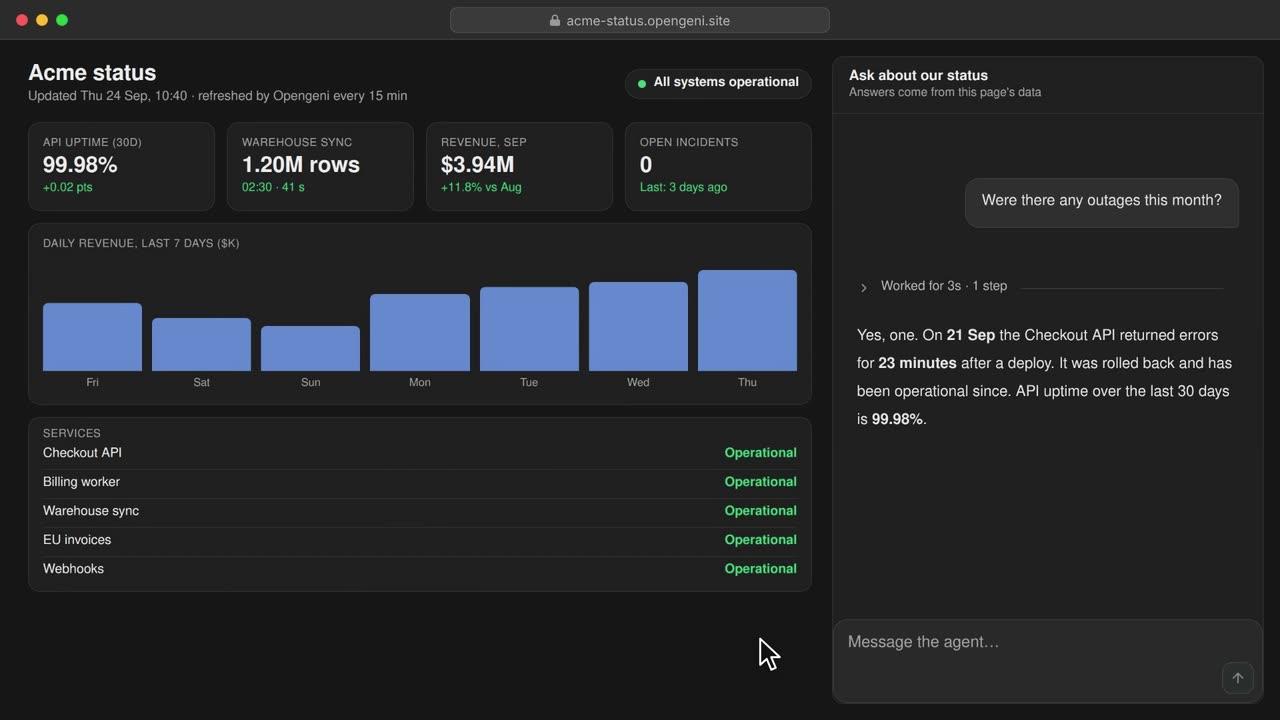Image resolution: width=1280 pixels, height=720 pixels.
Task: Select the Webhooks service row
Action: [420, 569]
